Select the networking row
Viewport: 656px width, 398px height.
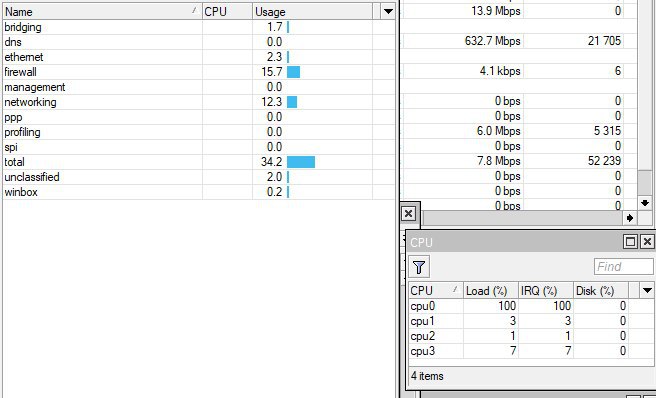[x=199, y=102]
